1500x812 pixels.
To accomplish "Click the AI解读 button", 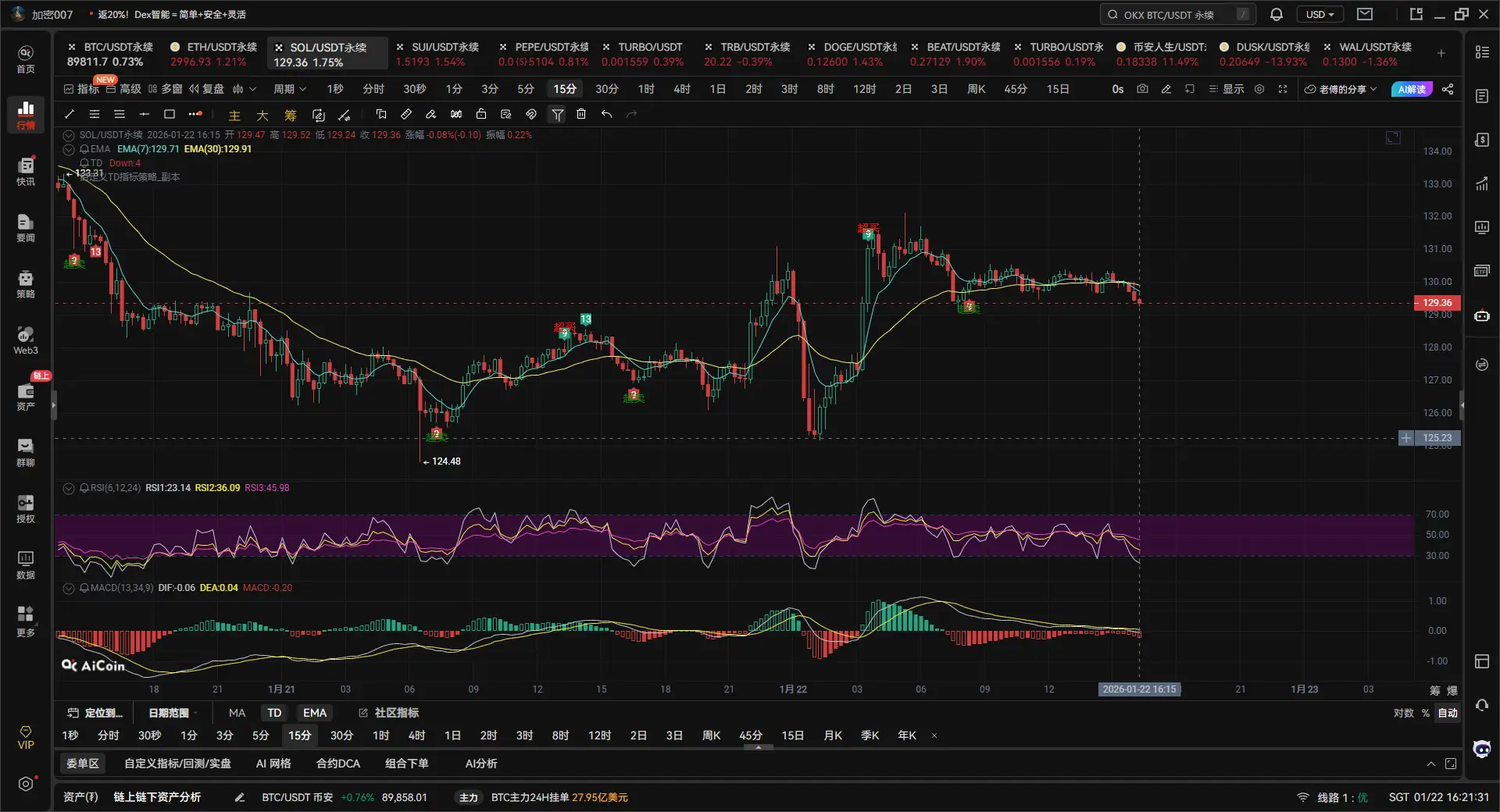I will 1411,89.
